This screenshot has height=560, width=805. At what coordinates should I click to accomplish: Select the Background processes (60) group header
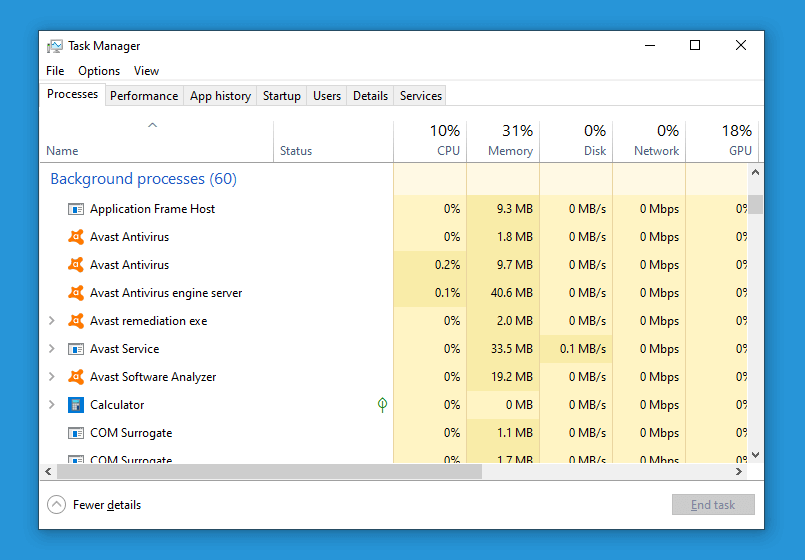pyautogui.click(x=143, y=179)
